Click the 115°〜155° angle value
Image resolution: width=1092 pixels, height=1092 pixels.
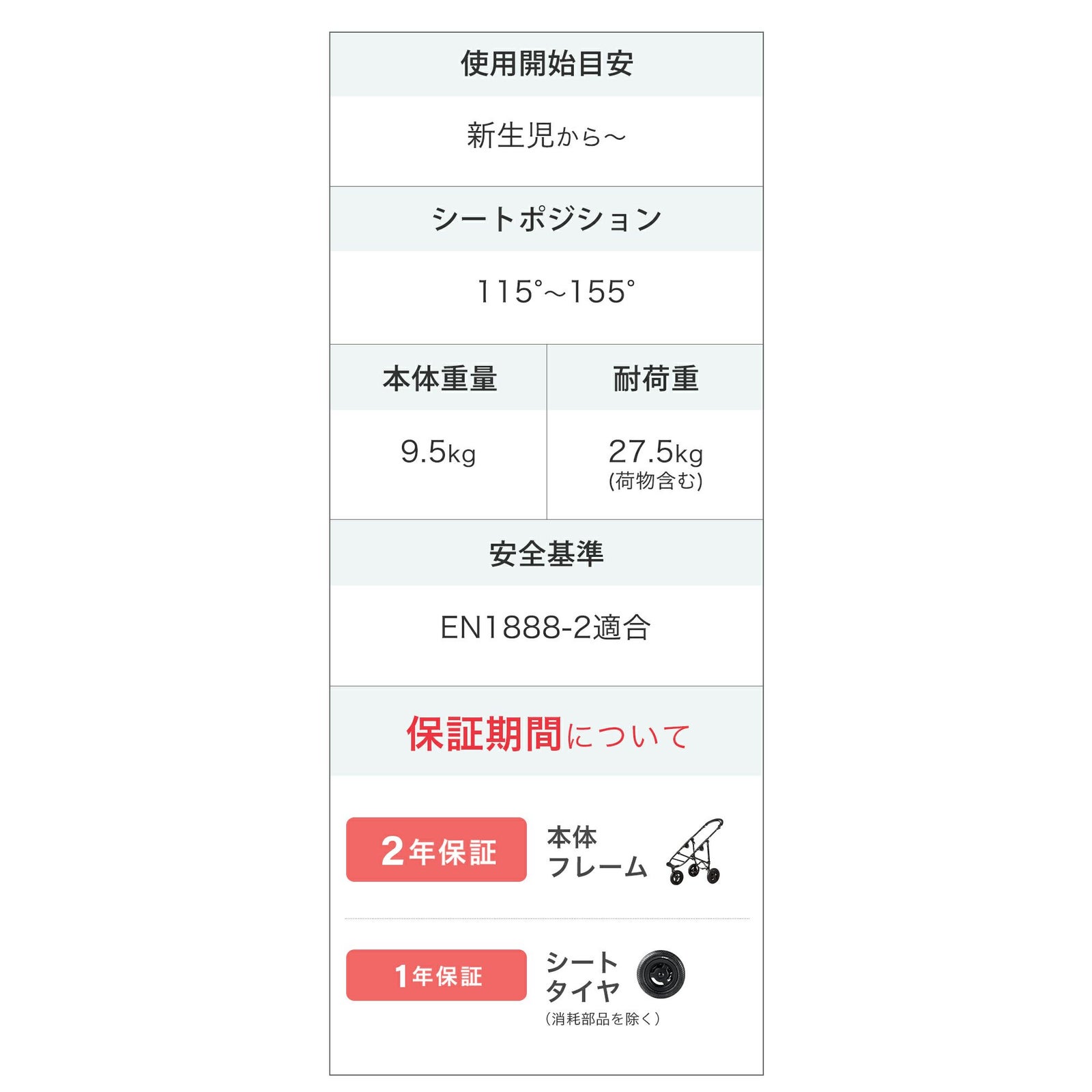coord(555,292)
